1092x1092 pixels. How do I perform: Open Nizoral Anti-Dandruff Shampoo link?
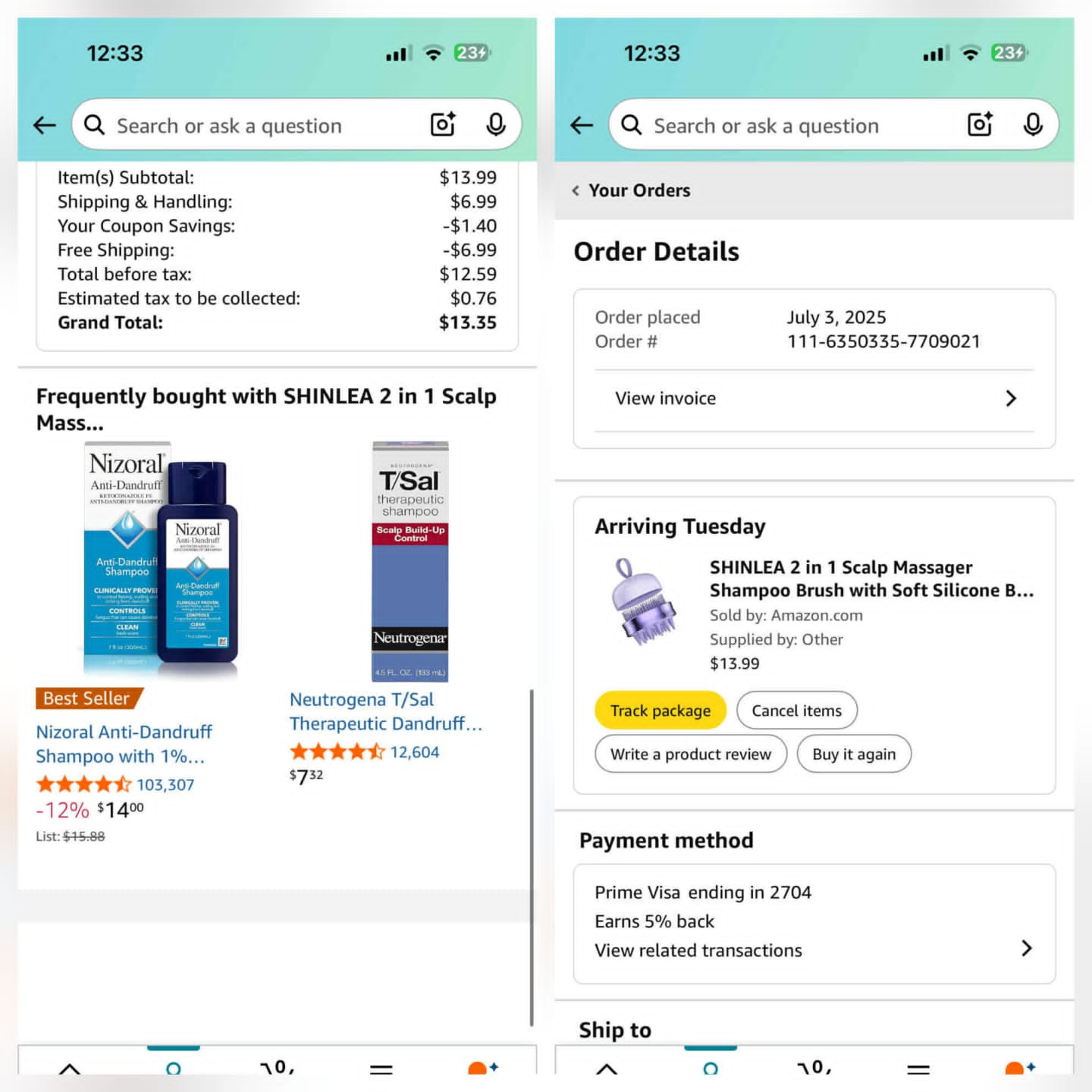[x=124, y=744]
